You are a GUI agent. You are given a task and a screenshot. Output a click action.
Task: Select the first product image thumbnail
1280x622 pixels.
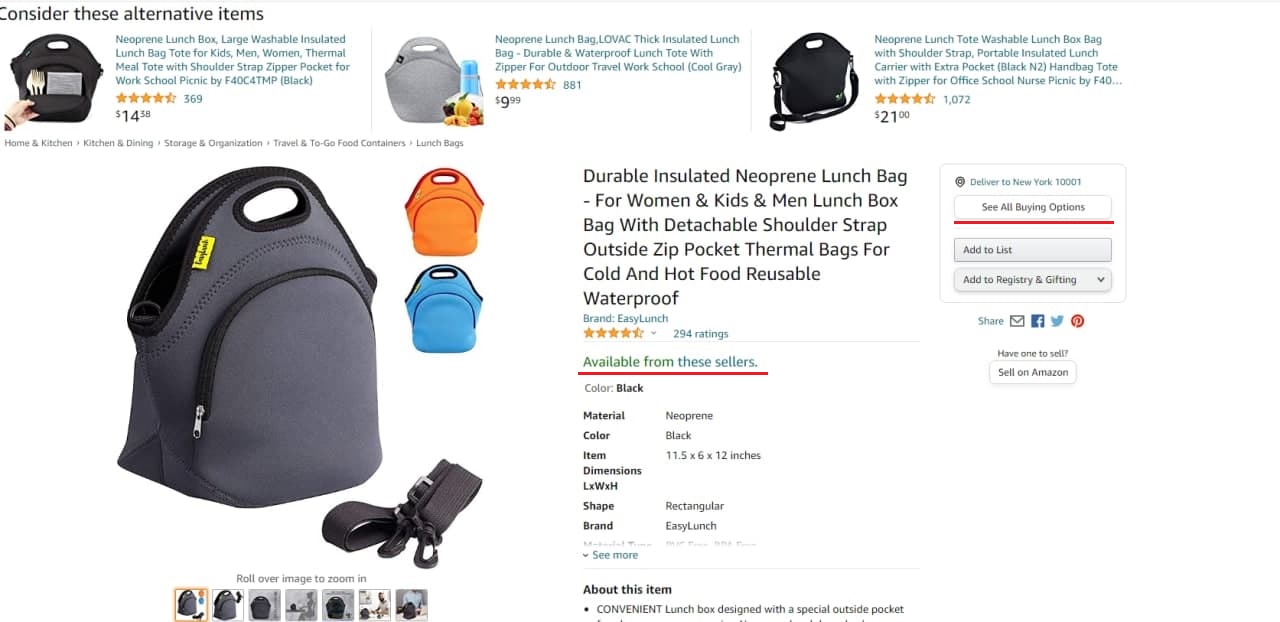tap(191, 605)
